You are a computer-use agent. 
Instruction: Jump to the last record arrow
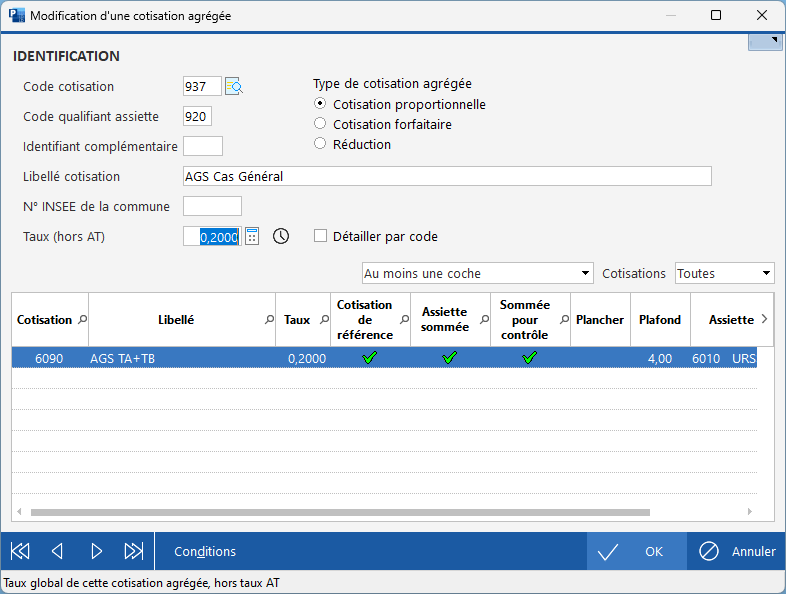(133, 551)
